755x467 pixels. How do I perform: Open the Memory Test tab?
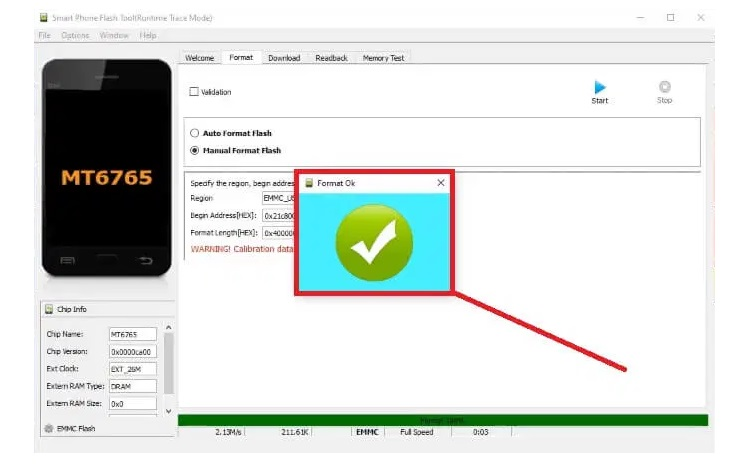point(383,58)
